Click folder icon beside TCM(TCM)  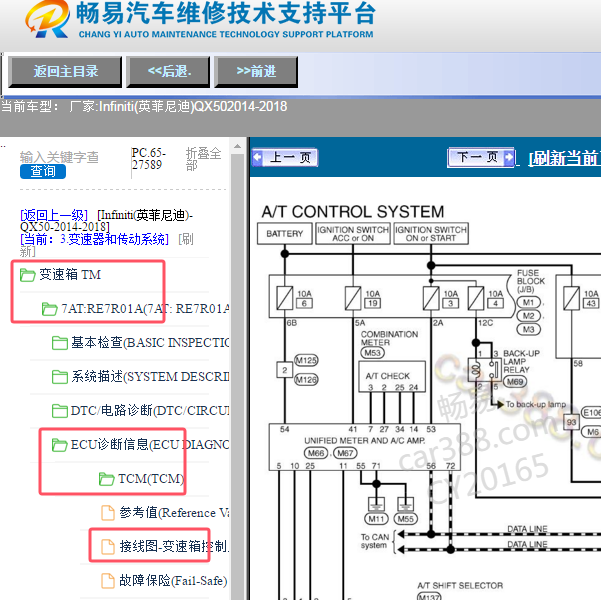click(107, 479)
